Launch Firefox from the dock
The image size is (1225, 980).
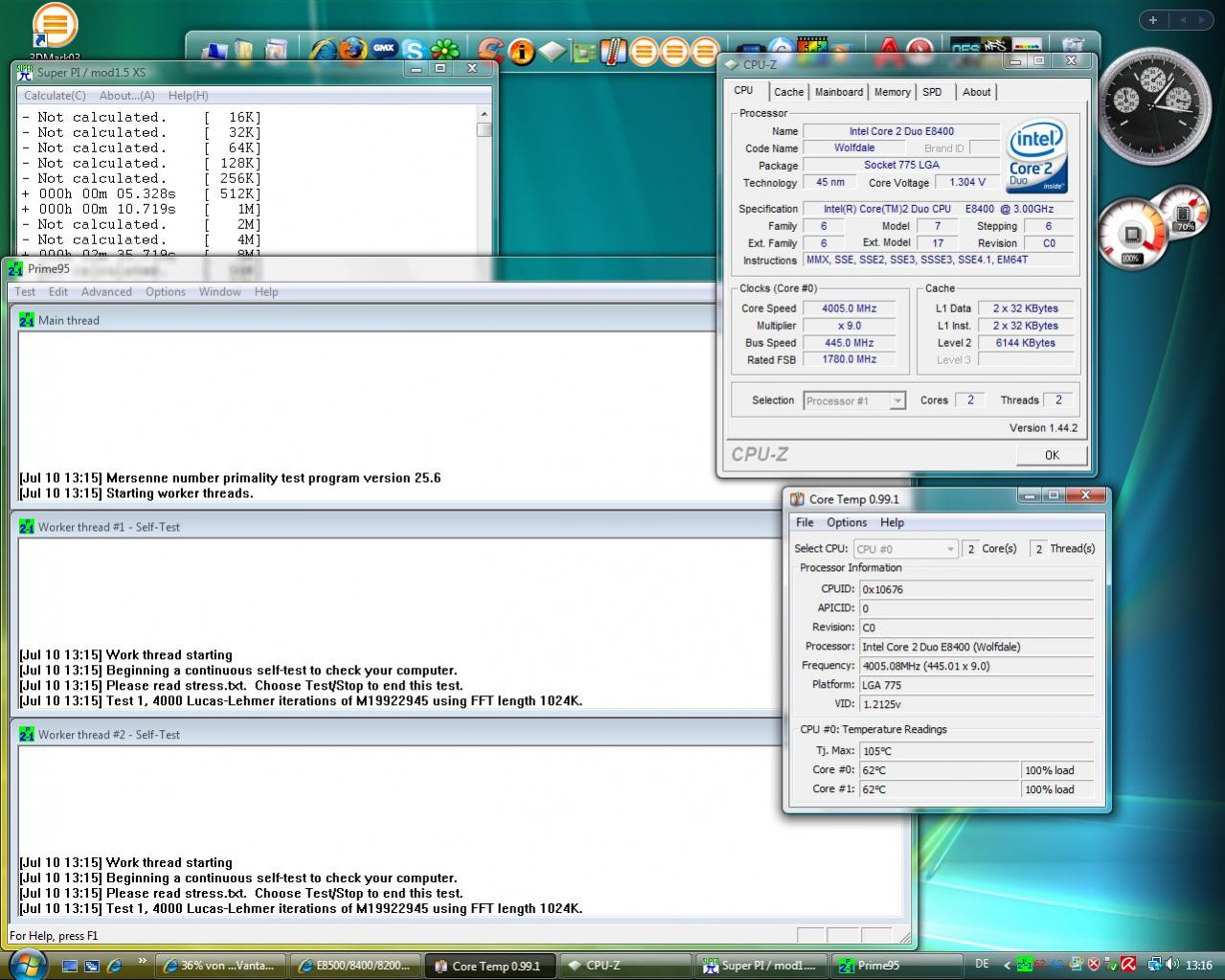click(353, 49)
